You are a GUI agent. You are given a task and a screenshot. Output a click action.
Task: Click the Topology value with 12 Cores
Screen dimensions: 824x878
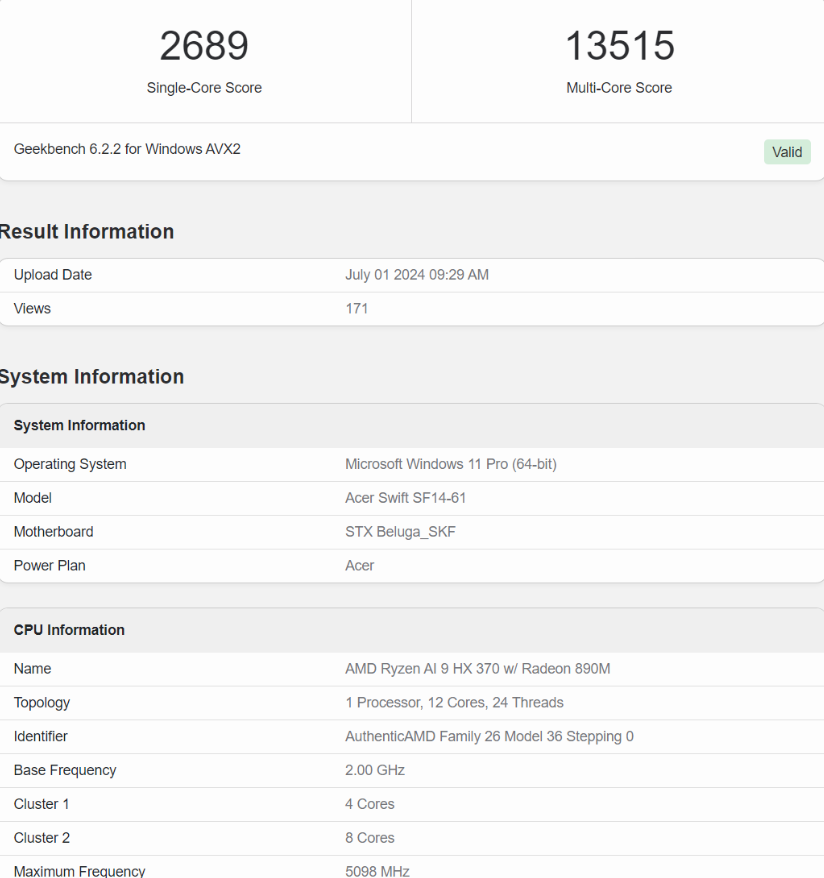tap(454, 703)
